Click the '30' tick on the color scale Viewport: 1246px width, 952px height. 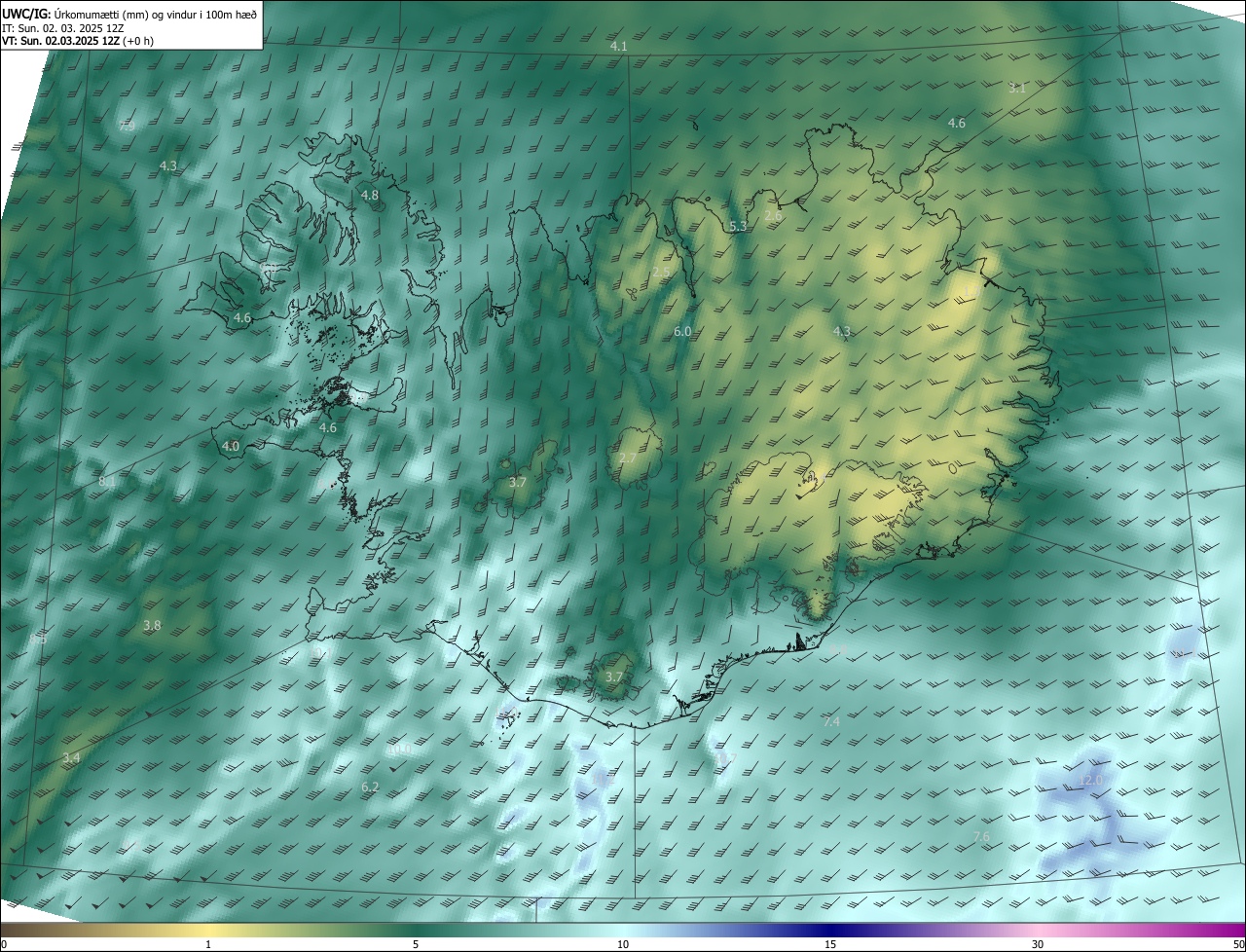pyautogui.click(x=1038, y=944)
